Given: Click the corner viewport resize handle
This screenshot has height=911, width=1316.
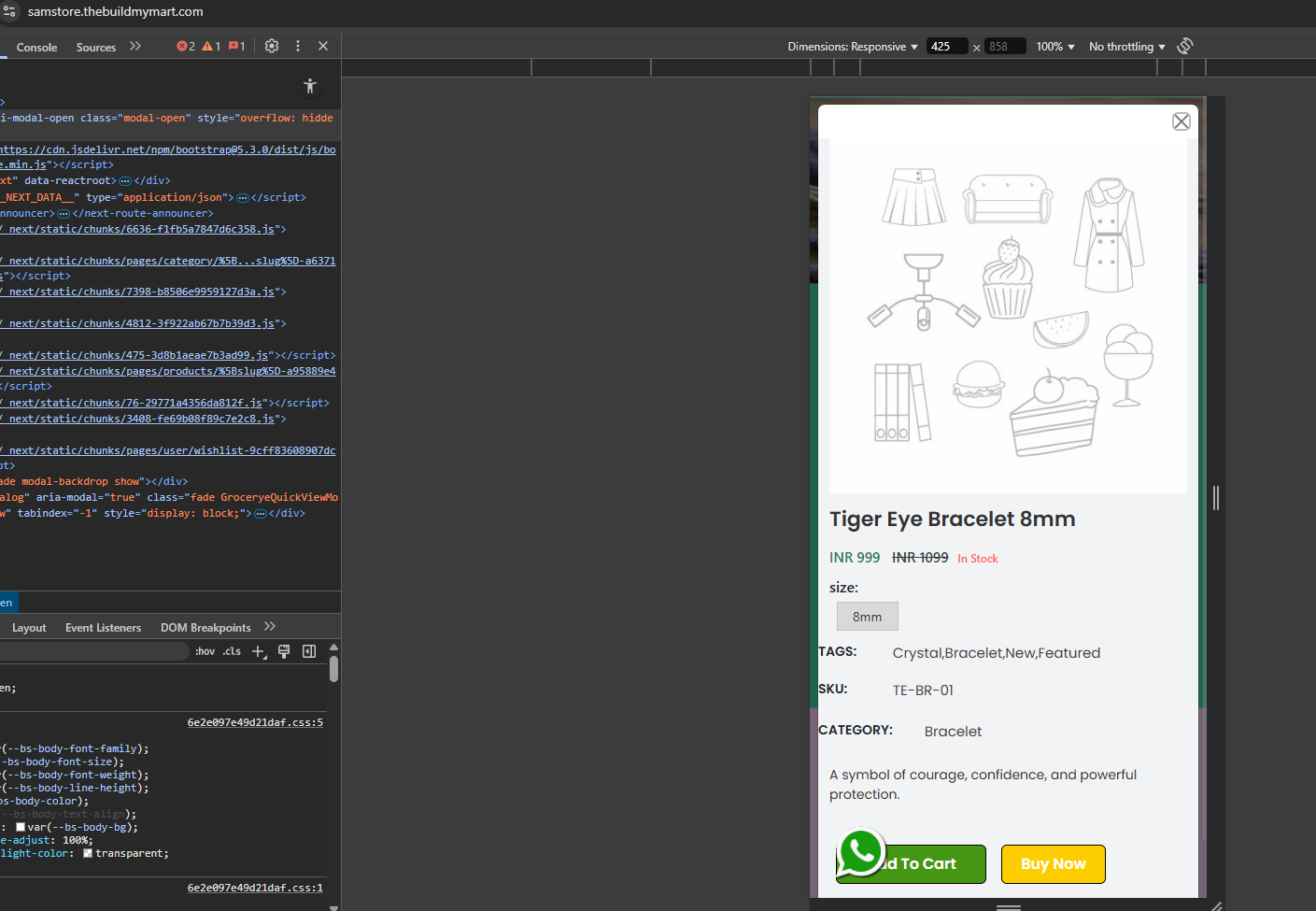Looking at the screenshot, I should pos(1216,905).
